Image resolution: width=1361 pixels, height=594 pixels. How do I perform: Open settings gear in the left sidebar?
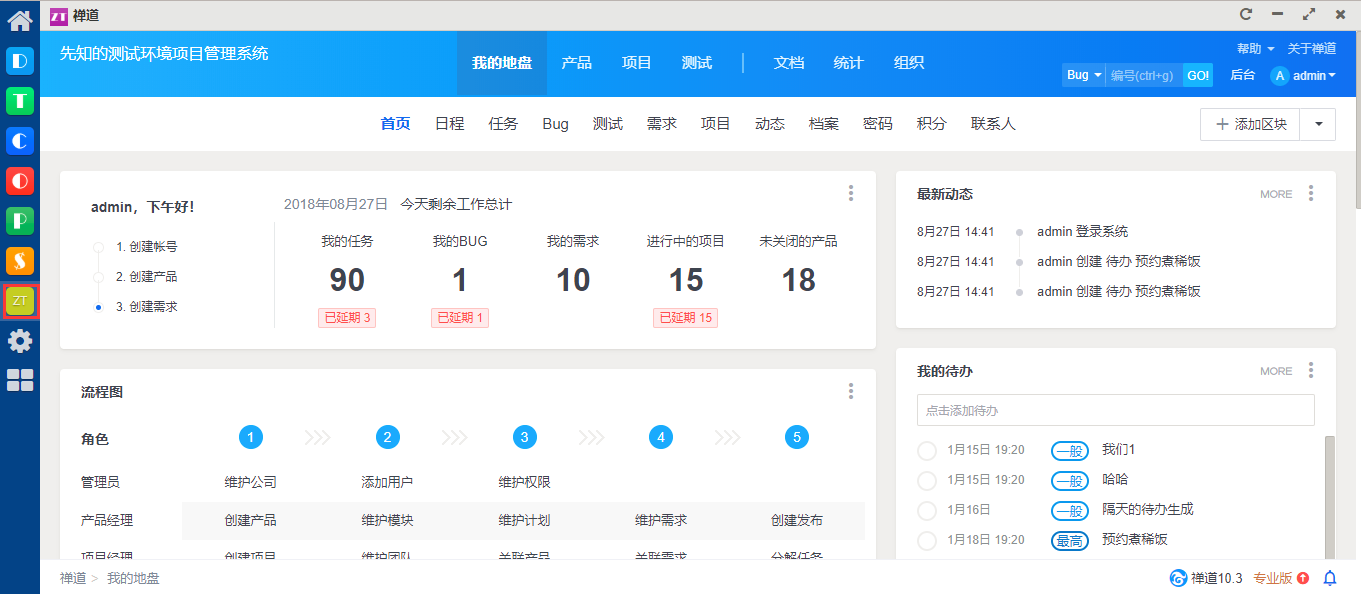pos(20,341)
